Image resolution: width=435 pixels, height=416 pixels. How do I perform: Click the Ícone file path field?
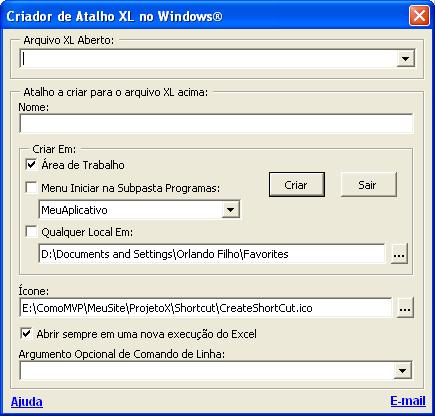coord(206,308)
